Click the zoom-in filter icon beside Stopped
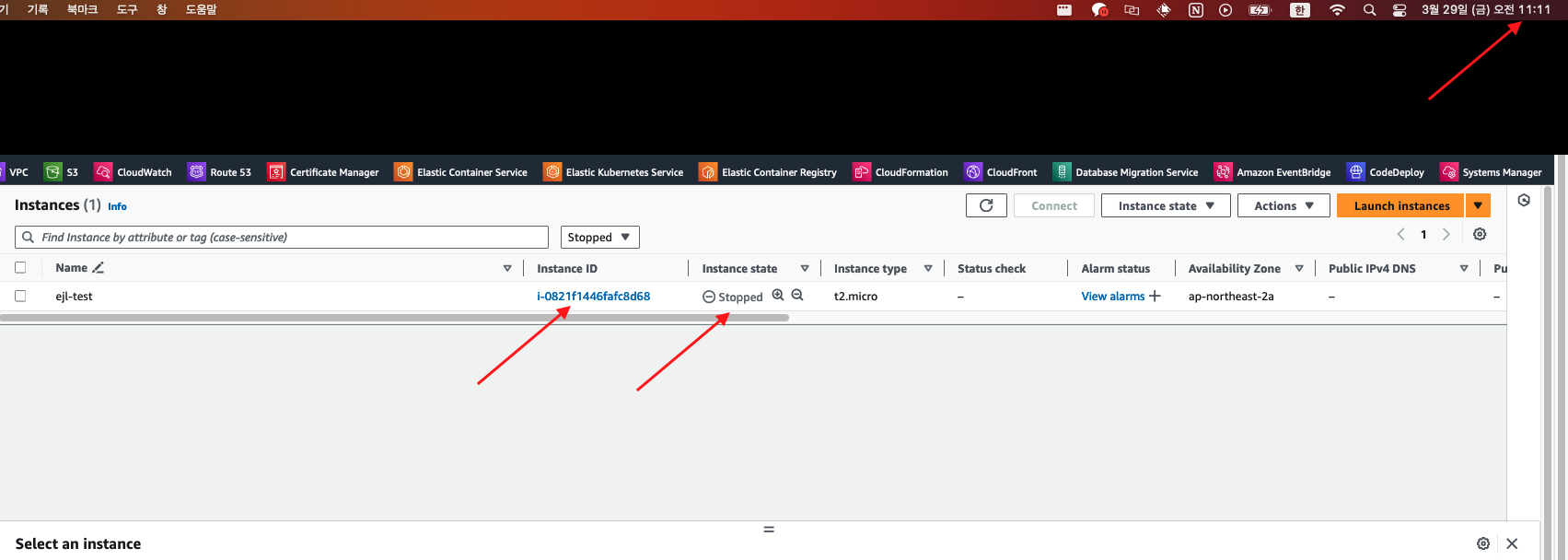The height and width of the screenshot is (560, 1568). click(778, 296)
